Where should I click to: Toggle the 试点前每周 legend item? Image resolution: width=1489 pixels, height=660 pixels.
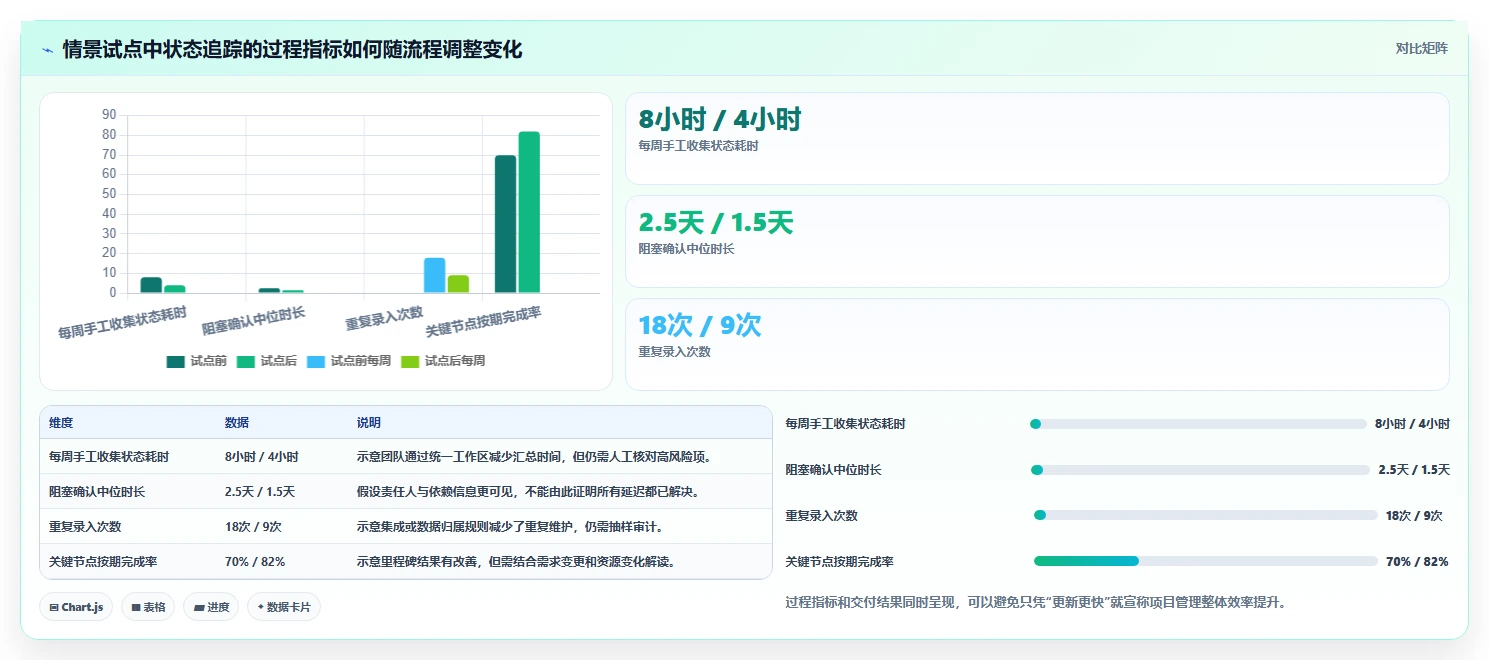pos(349,361)
